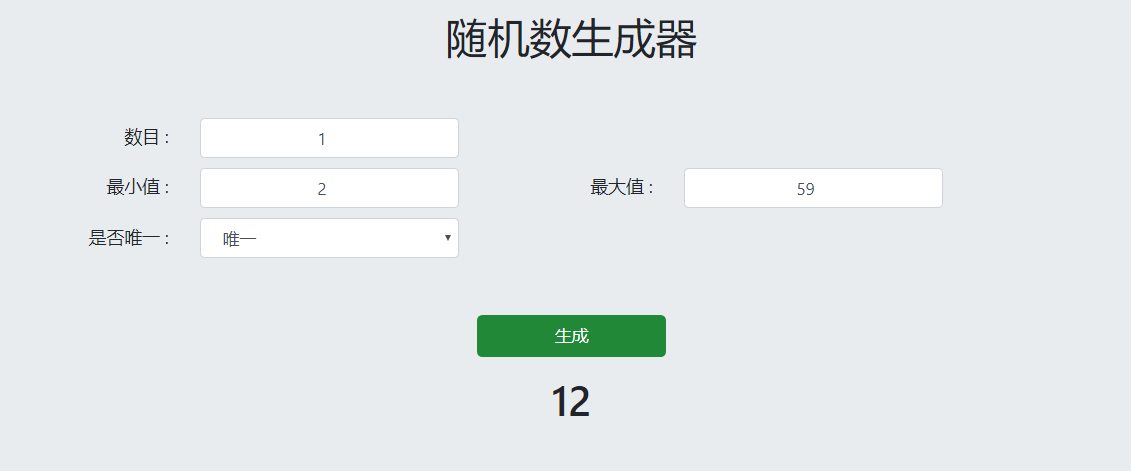Click the 生成 button
Screen dimensions: 1131x471
[571, 336]
